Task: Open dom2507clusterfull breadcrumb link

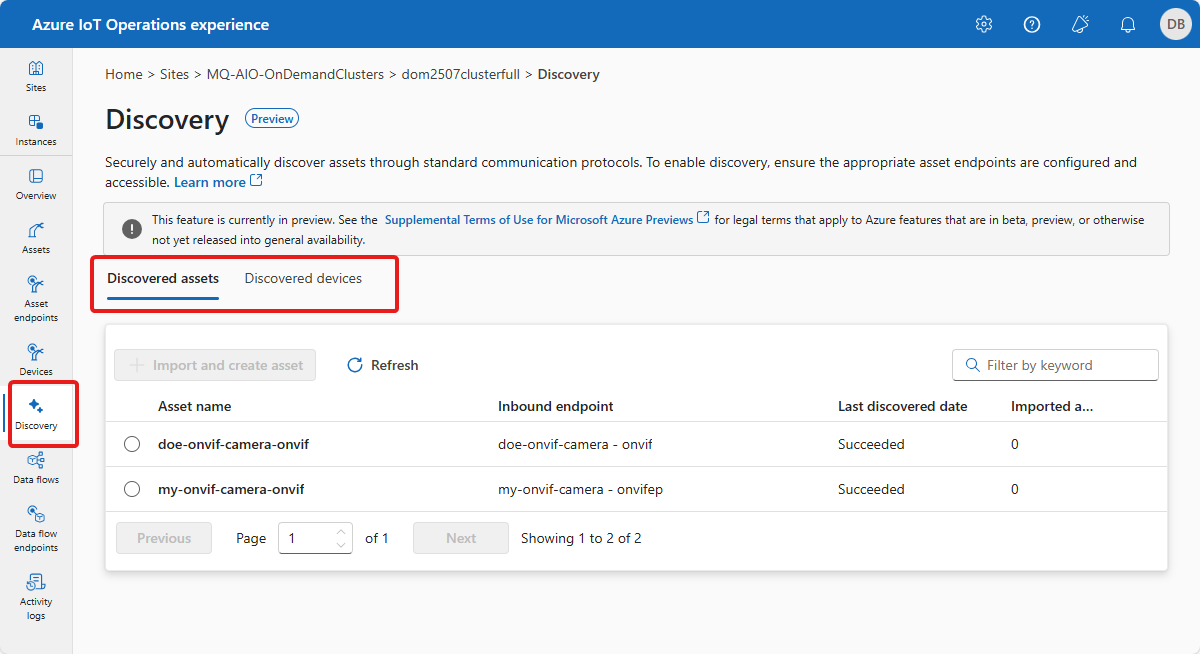Action: 460,74
